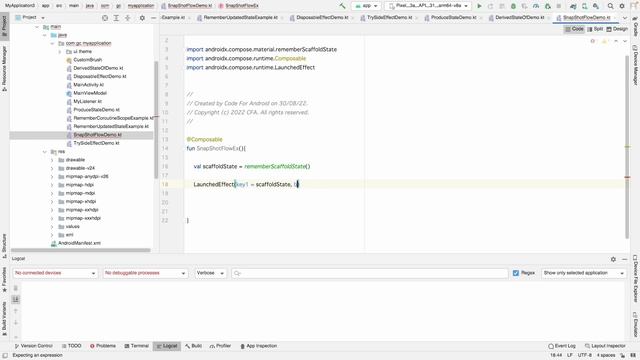Open the Structure side tab
This screenshot has width=640, height=360.
[4, 246]
